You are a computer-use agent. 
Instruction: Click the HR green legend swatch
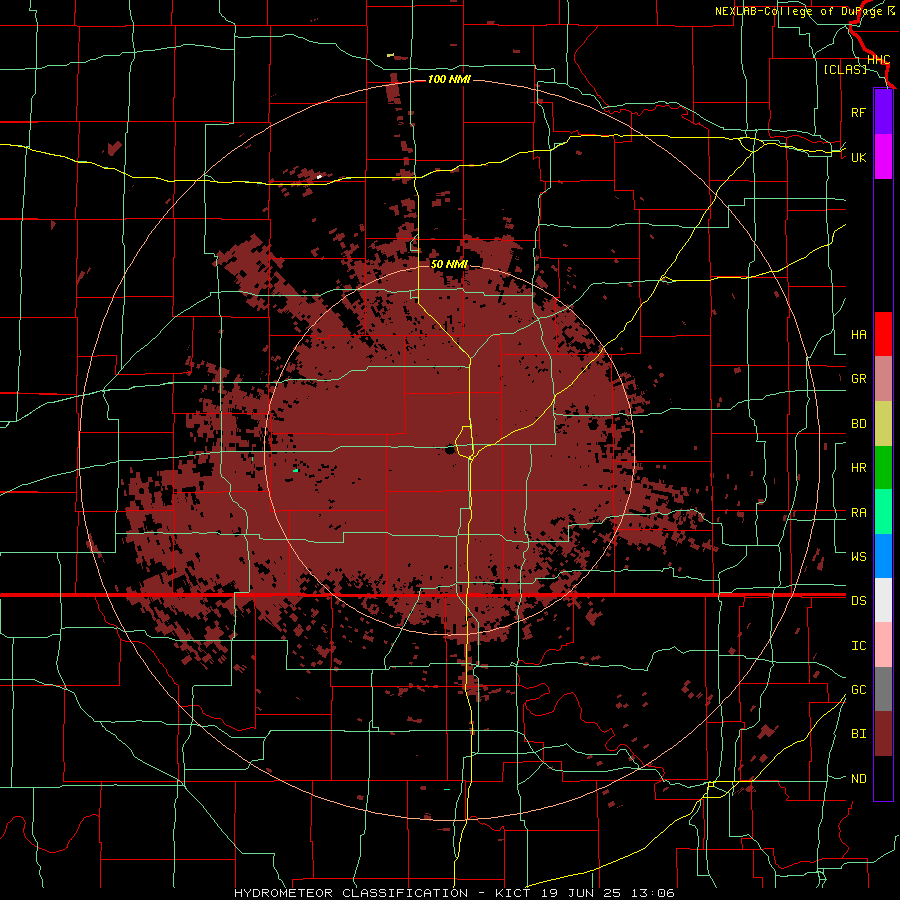pos(883,467)
